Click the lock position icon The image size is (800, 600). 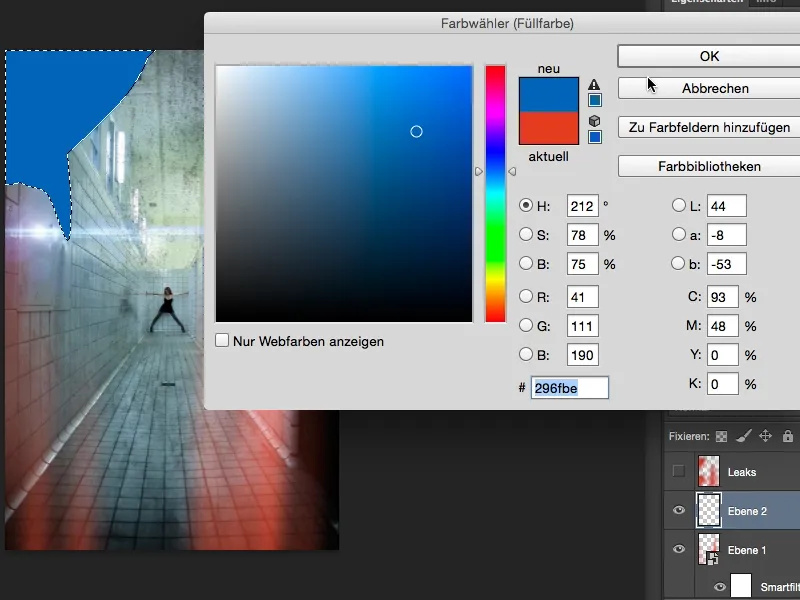(763, 436)
